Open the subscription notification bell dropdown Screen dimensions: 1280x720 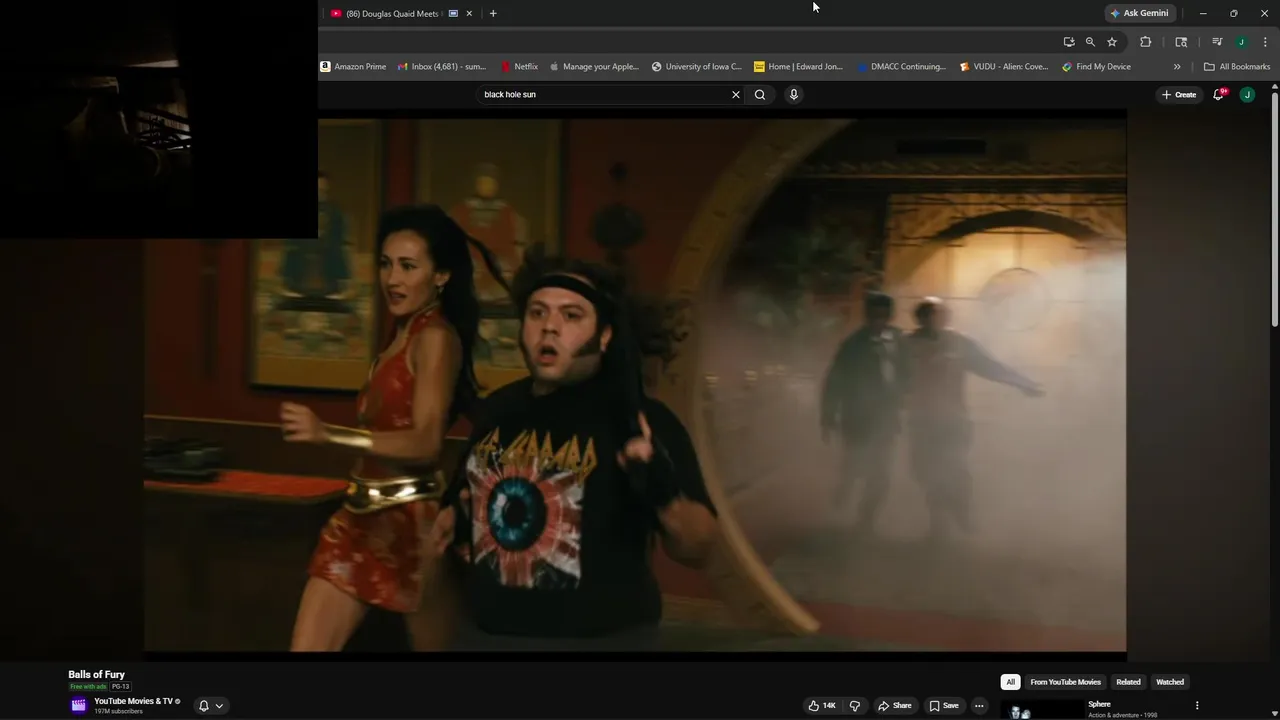pos(211,705)
